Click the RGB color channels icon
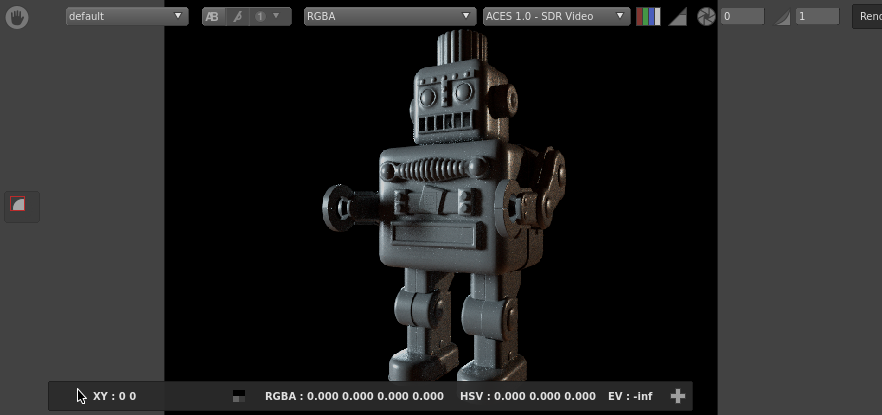The image size is (882, 415). click(648, 17)
